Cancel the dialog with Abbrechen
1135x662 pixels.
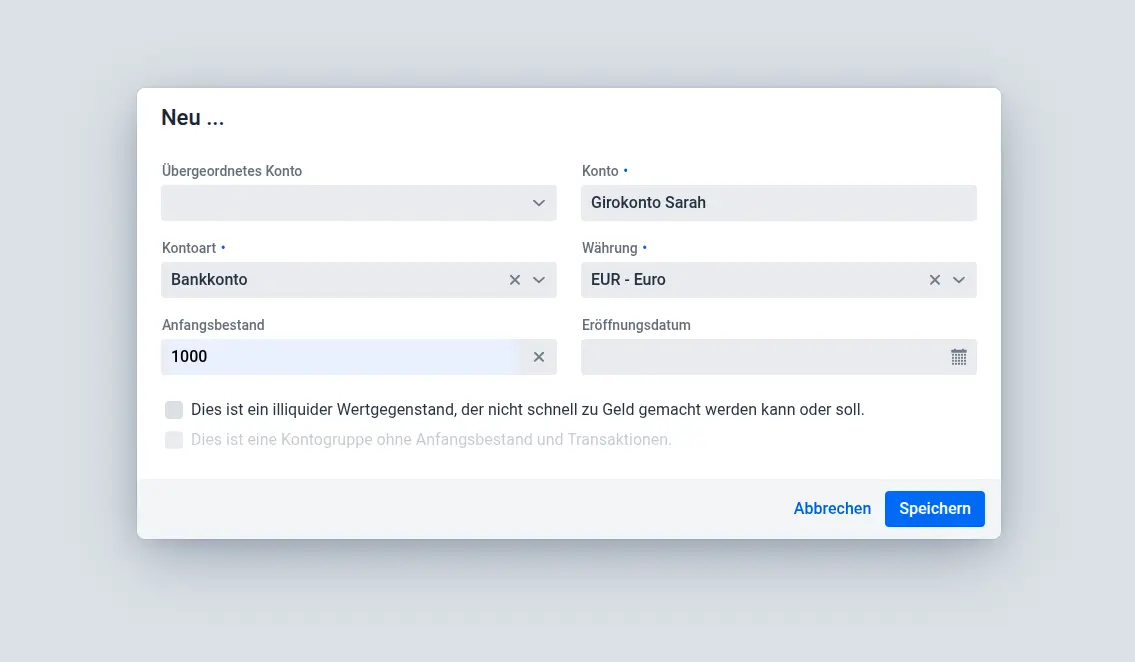[832, 509]
